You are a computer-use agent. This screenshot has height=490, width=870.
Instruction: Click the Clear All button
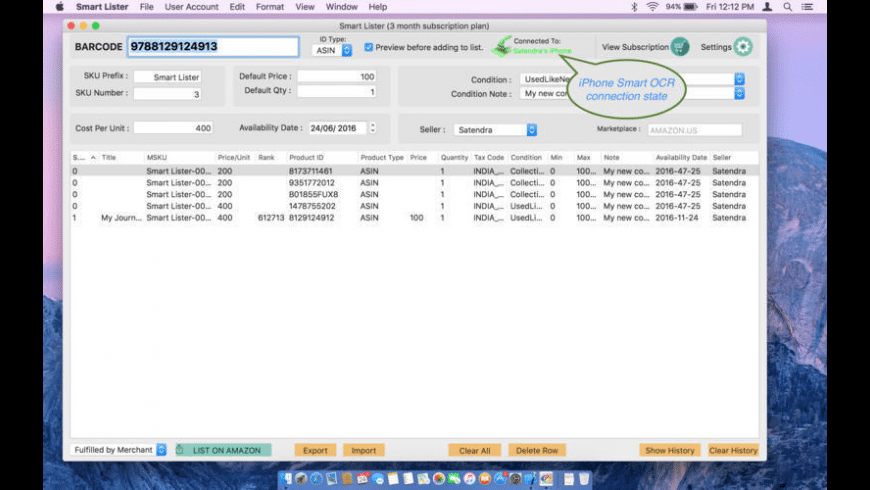[x=475, y=450]
